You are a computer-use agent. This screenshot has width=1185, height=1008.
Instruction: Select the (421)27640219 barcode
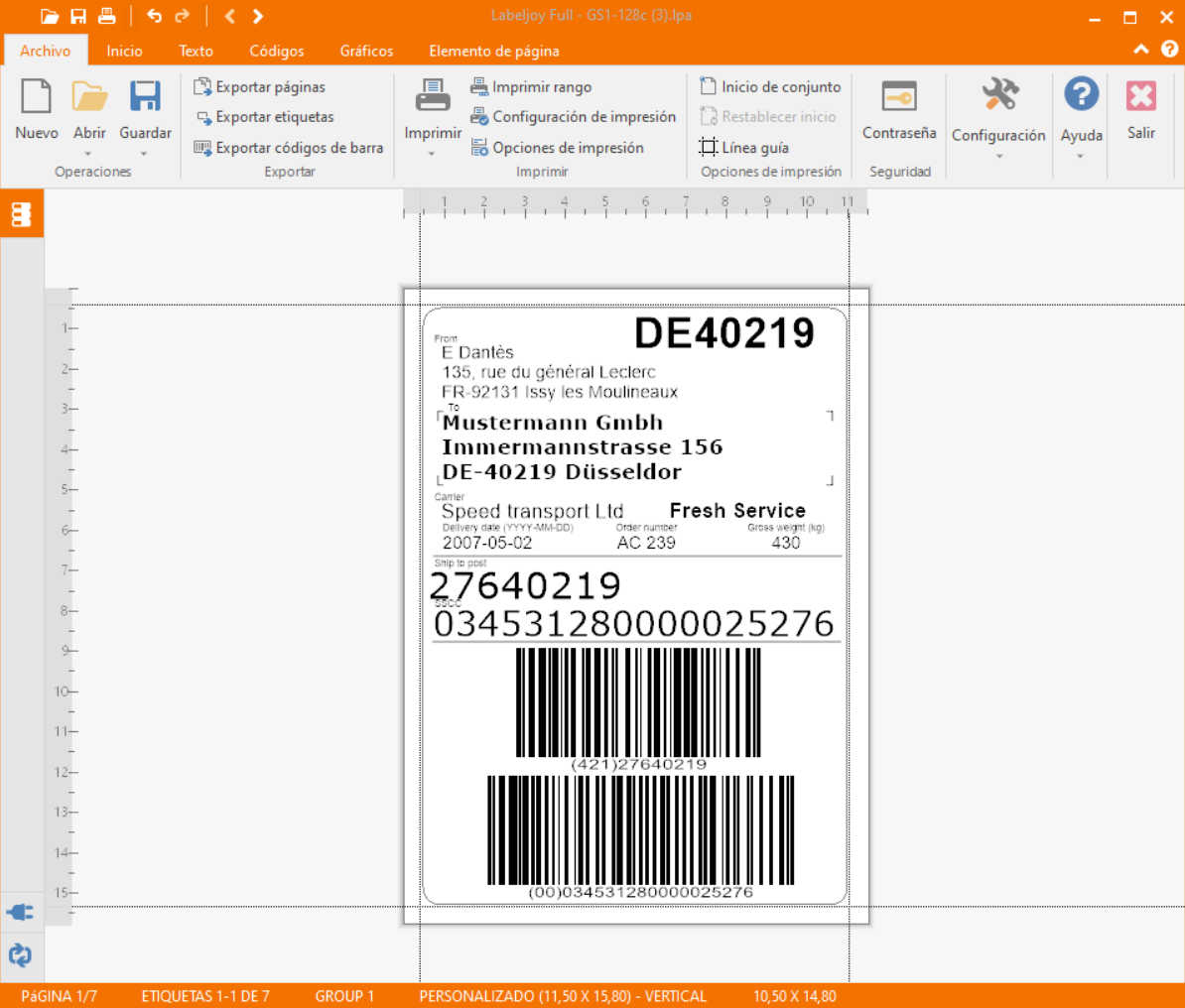(638, 708)
